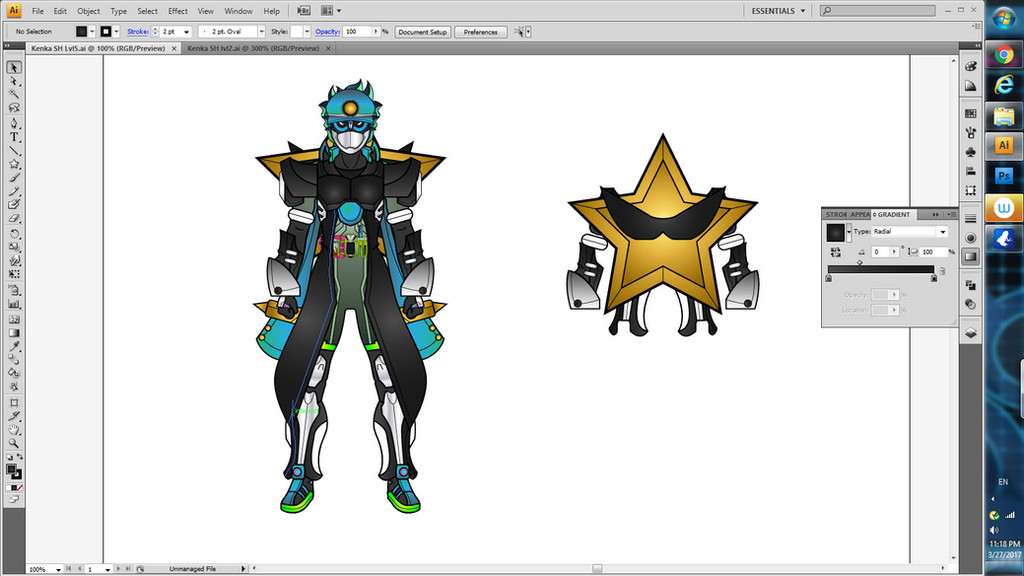Open the zoom level dropdown at bottom

click(x=58, y=569)
